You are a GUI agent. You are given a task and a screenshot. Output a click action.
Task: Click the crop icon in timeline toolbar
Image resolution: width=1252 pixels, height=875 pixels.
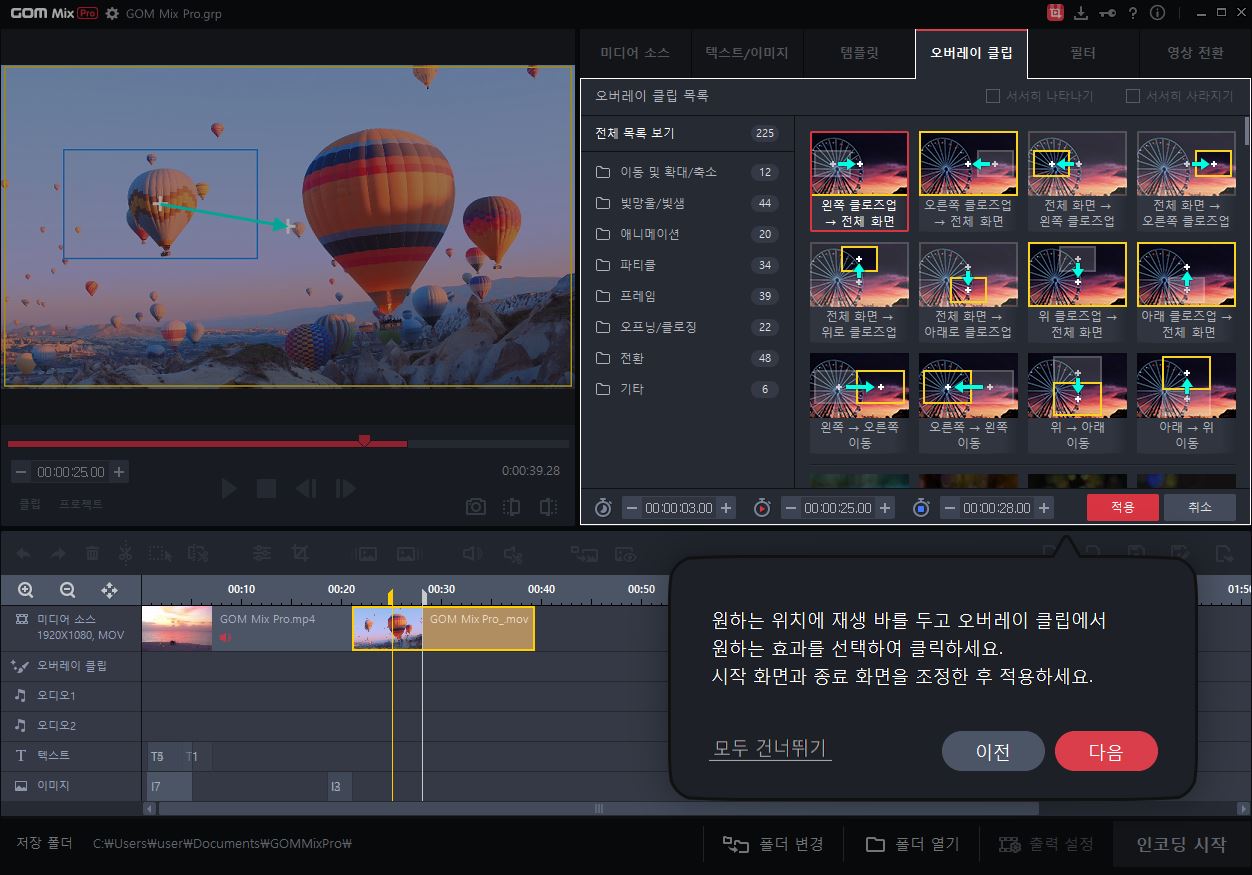[x=299, y=553]
